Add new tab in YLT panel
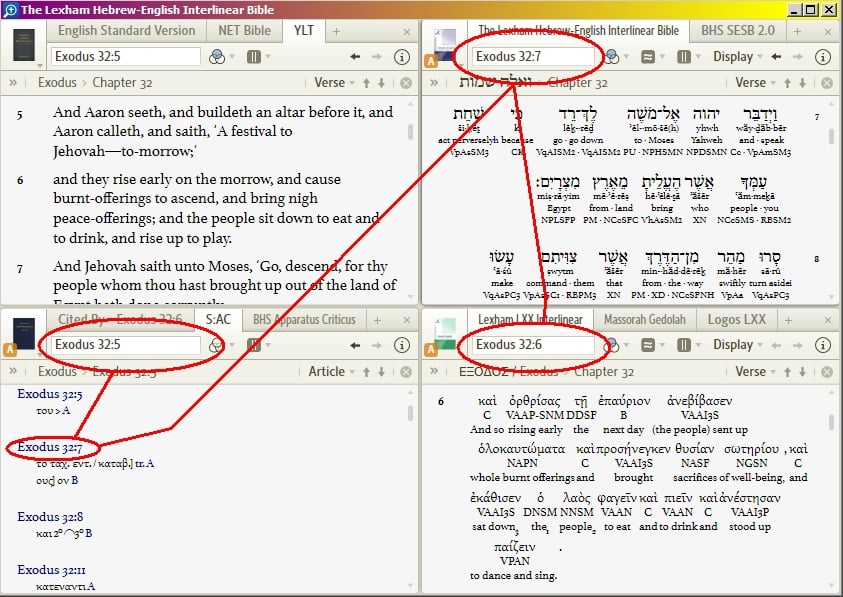The image size is (843, 597). tap(336, 32)
